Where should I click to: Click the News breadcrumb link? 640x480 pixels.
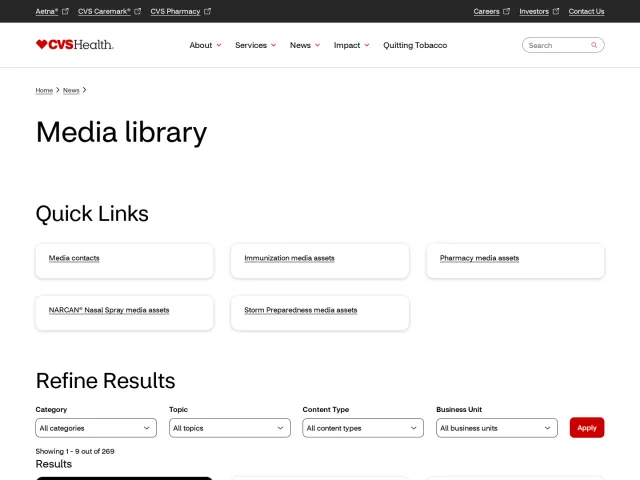71,90
